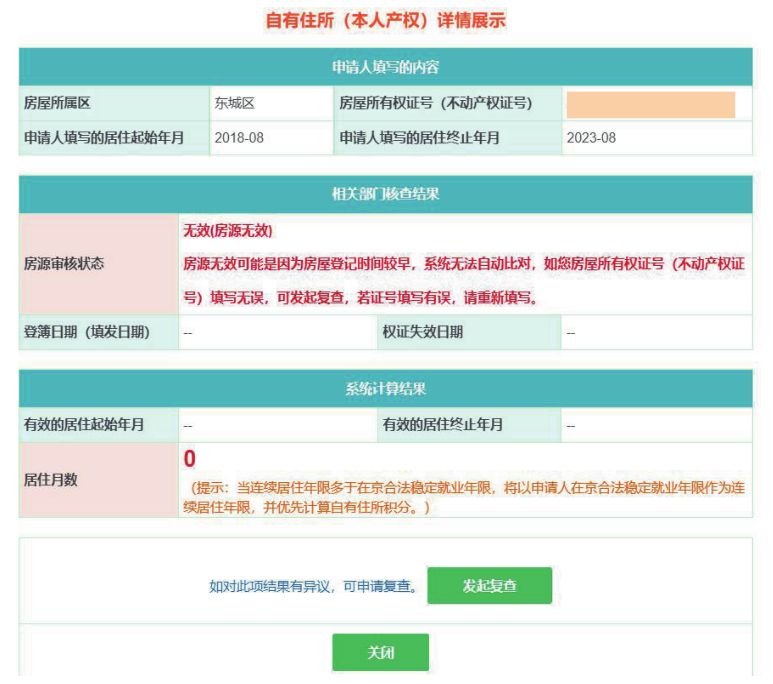Click the 权证失效日期 label
The width and height of the screenshot is (773, 684).
(x=422, y=332)
